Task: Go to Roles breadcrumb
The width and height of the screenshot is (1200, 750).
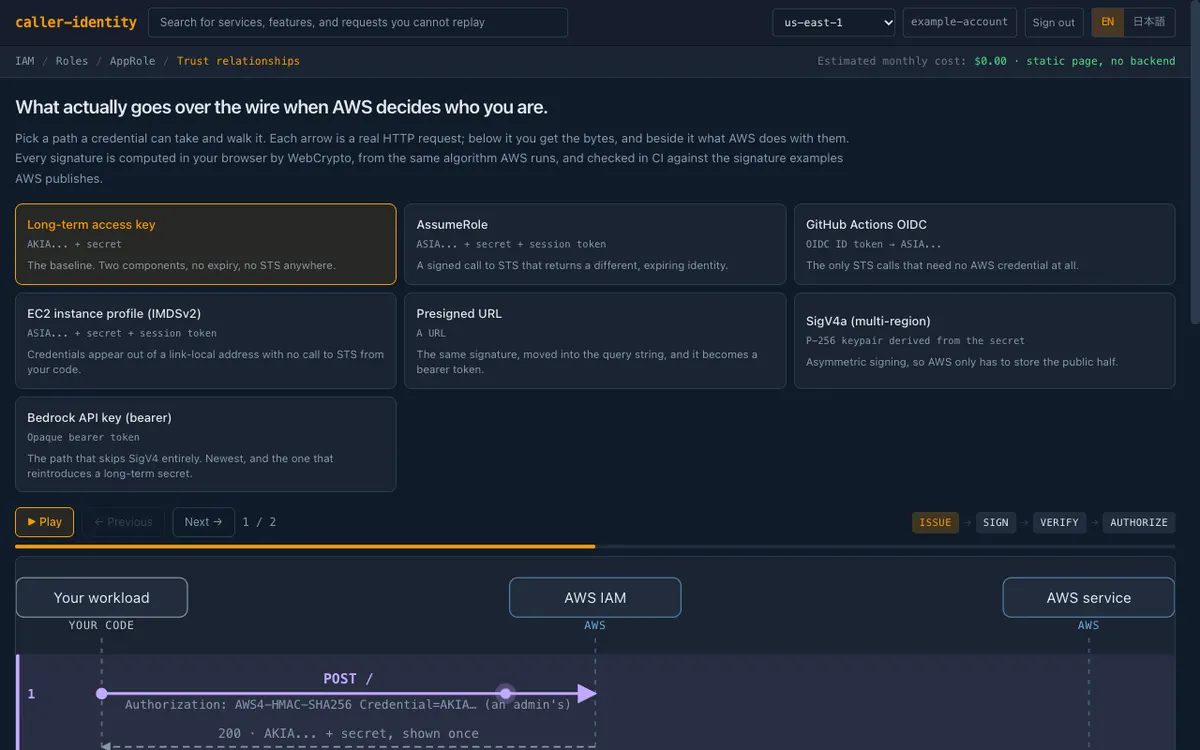Action: click(x=72, y=61)
